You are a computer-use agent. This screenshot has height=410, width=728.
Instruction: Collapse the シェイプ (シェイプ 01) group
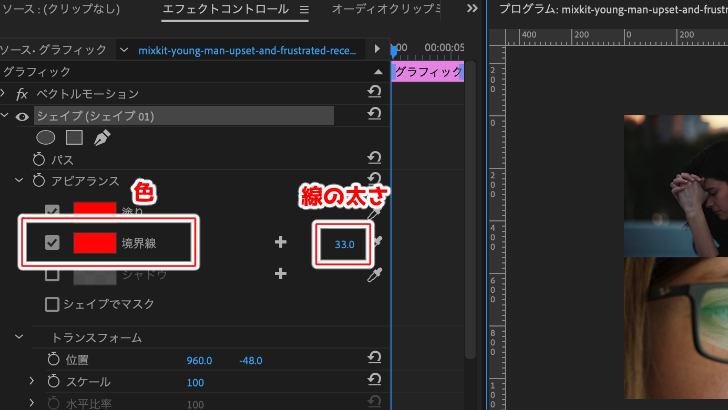(5, 115)
